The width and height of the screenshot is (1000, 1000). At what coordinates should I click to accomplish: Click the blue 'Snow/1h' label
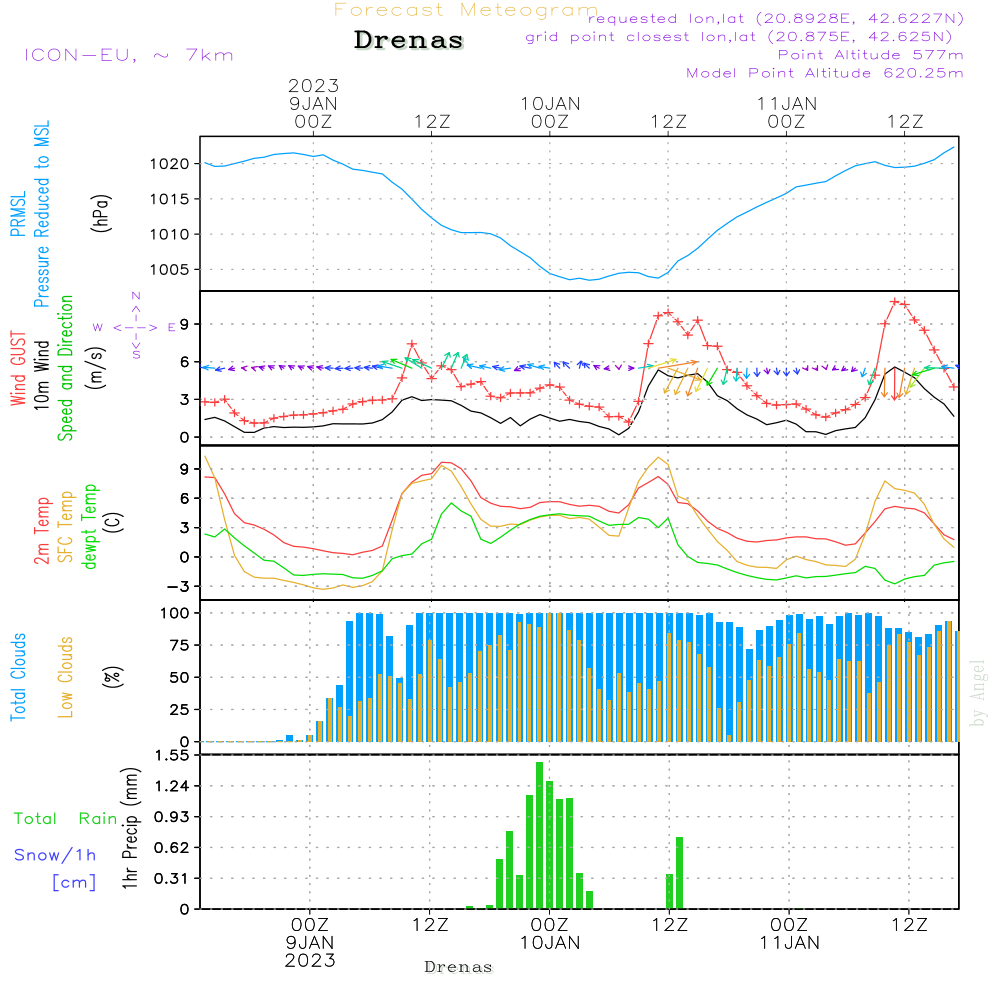(x=55, y=855)
